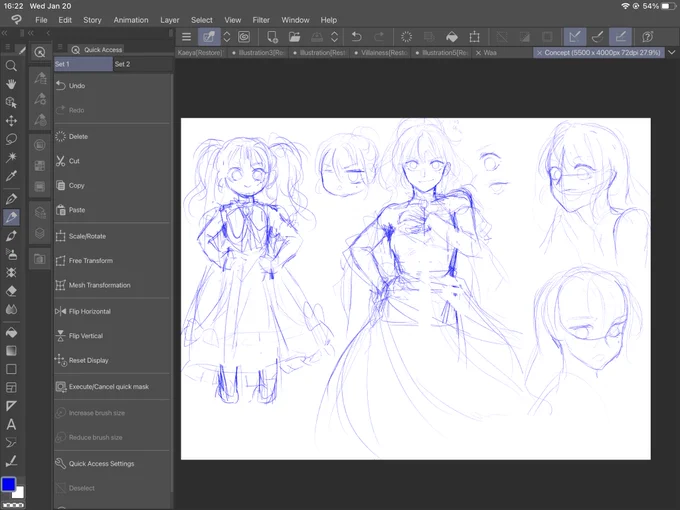Viewport: 680px width, 510px height.
Task: Close the Concept canvas tab
Action: 539,52
